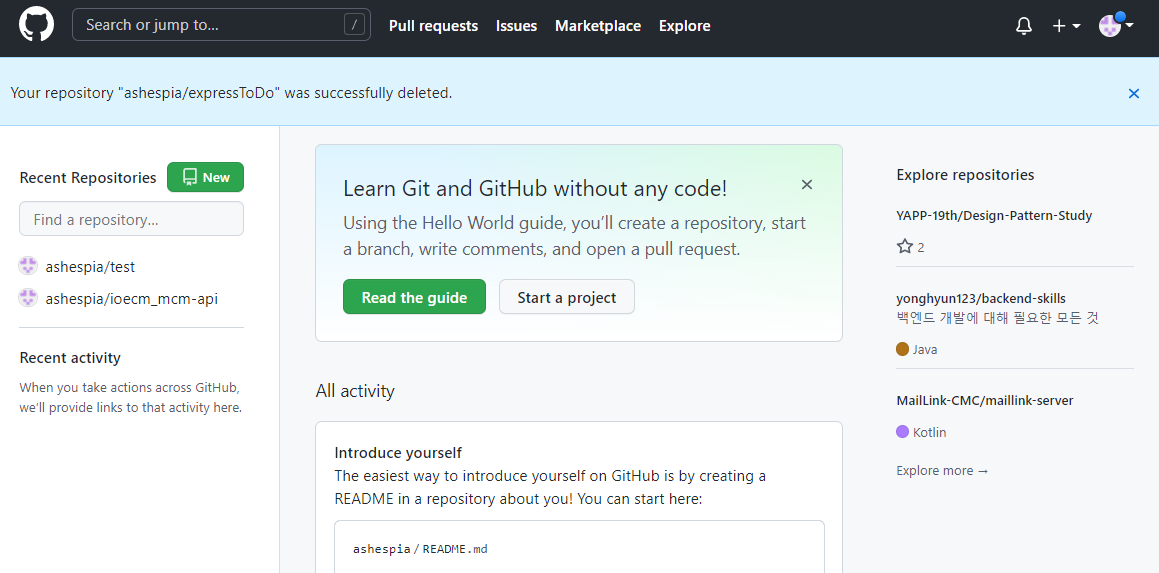Click the Kotlin language label
This screenshot has height=573, width=1159.
point(930,433)
